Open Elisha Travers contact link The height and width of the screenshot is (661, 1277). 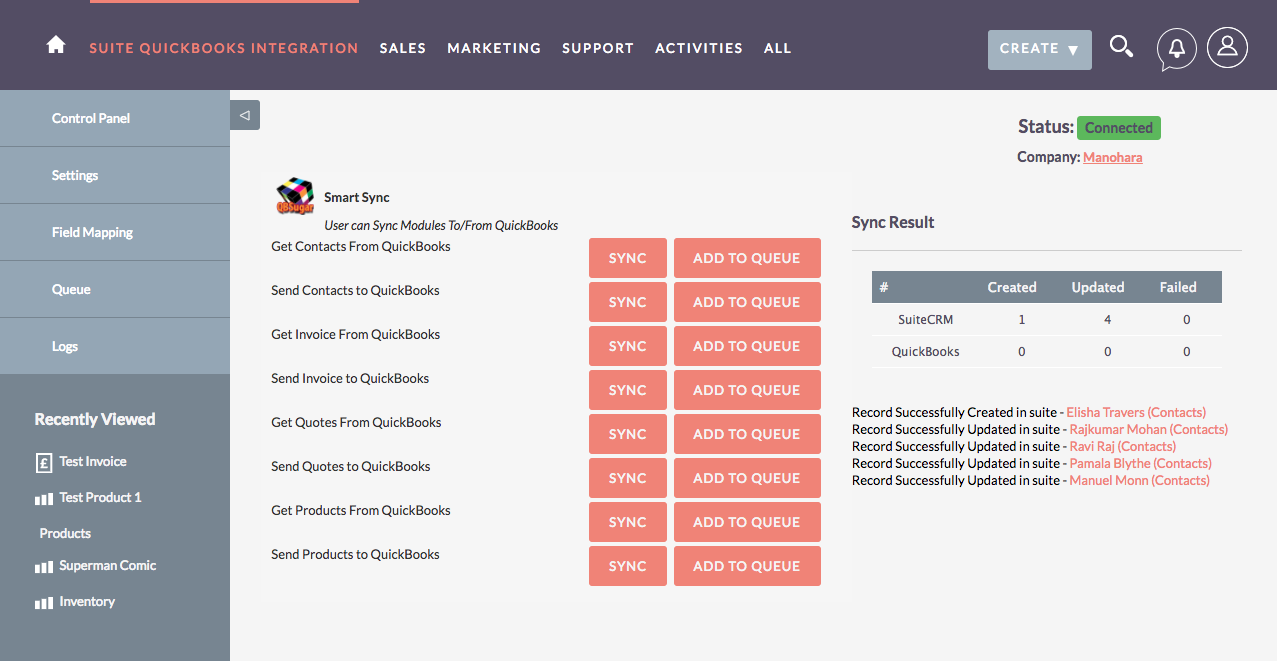click(1136, 412)
